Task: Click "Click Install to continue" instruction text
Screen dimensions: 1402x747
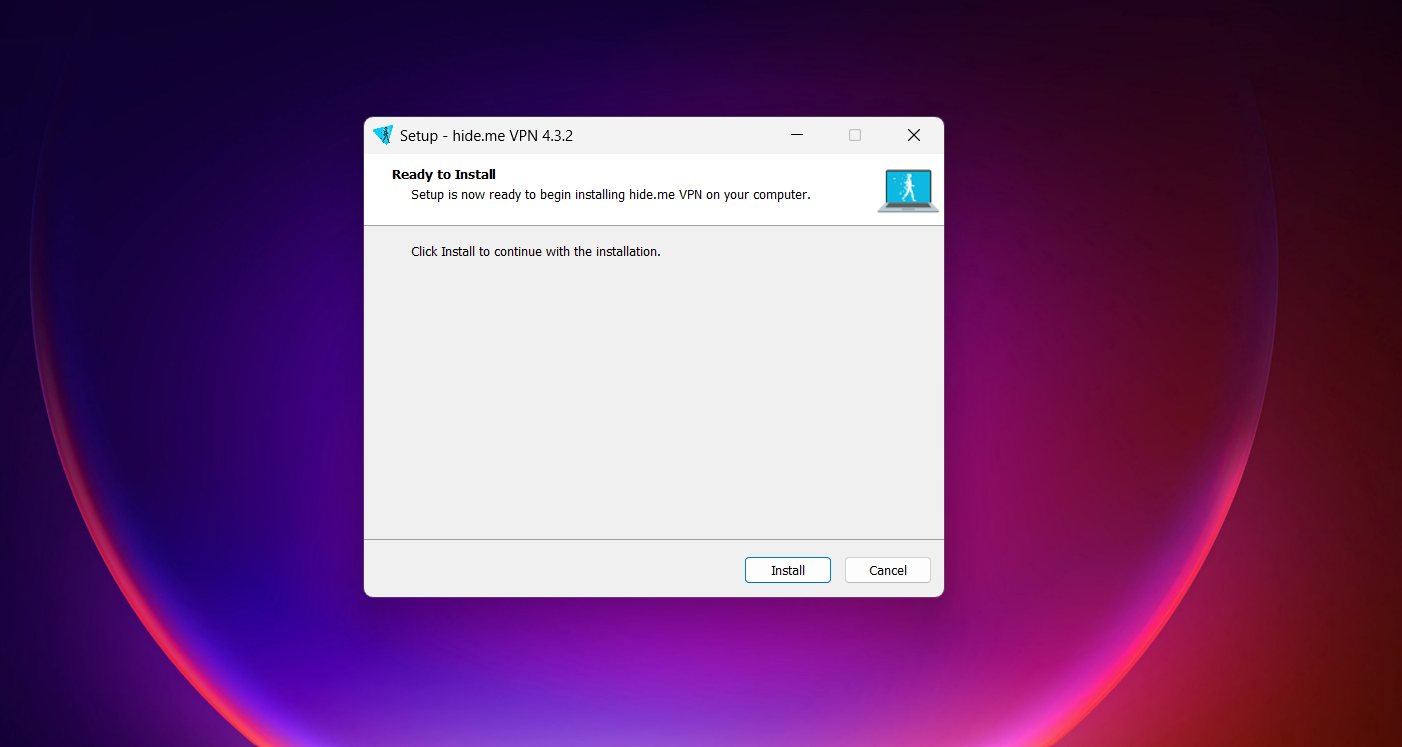Action: pos(536,251)
